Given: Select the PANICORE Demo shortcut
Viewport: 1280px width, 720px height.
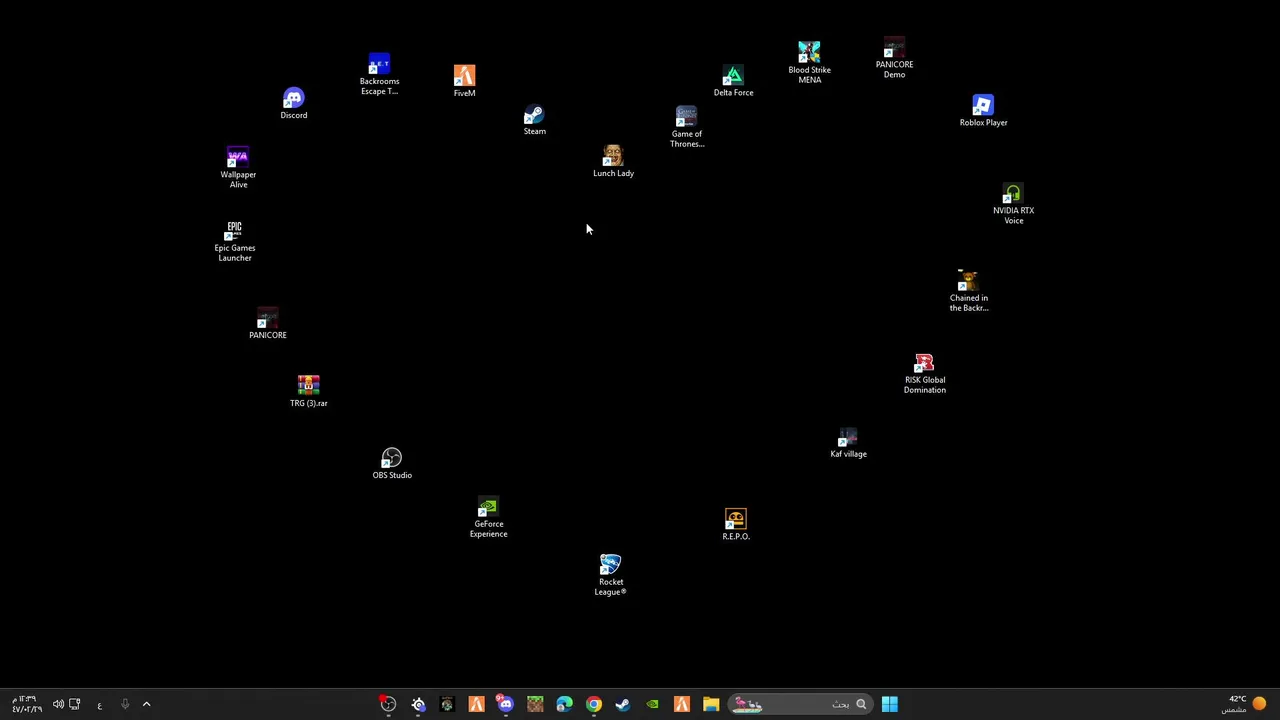Looking at the screenshot, I should [894, 58].
